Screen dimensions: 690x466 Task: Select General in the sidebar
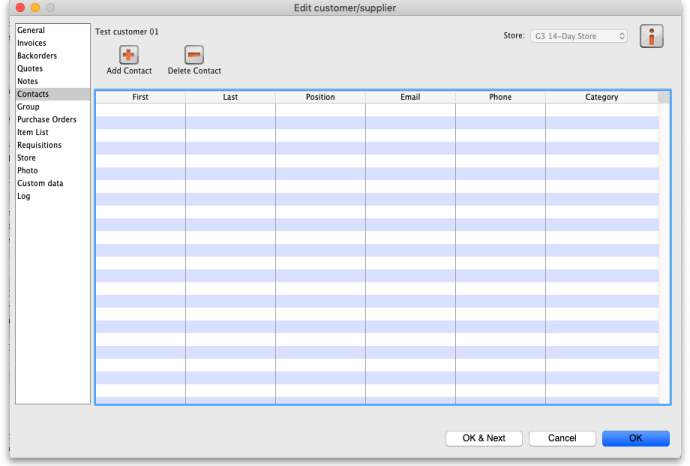point(31,31)
